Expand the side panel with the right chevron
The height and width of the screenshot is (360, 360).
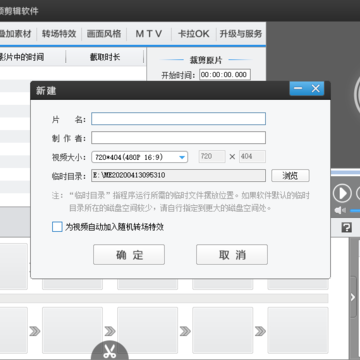tap(353, 297)
